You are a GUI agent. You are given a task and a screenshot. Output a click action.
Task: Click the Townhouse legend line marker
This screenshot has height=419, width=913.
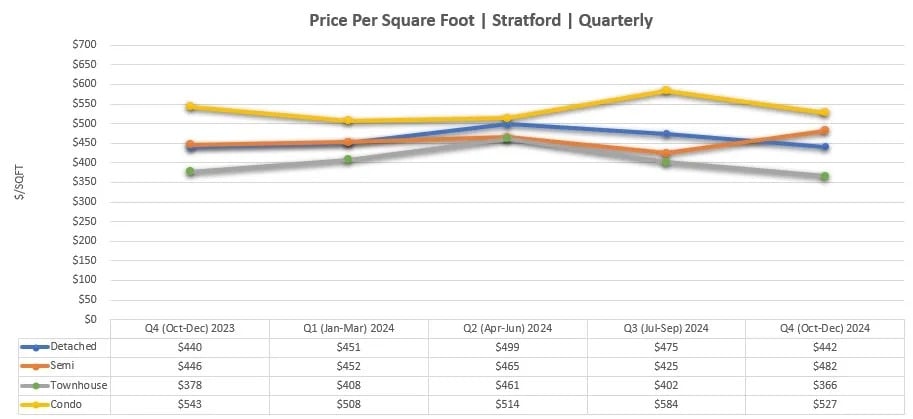click(36, 385)
